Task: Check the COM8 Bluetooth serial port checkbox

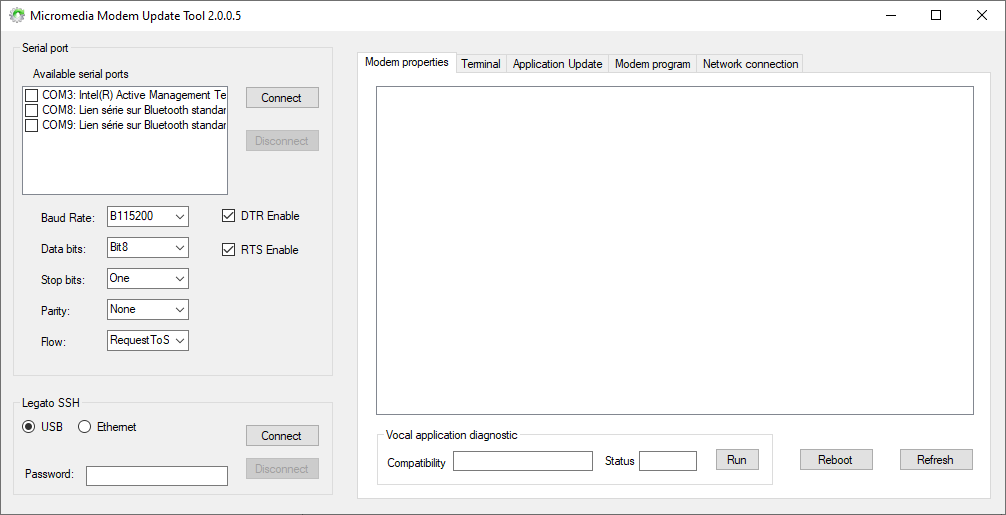Action: coord(32,110)
